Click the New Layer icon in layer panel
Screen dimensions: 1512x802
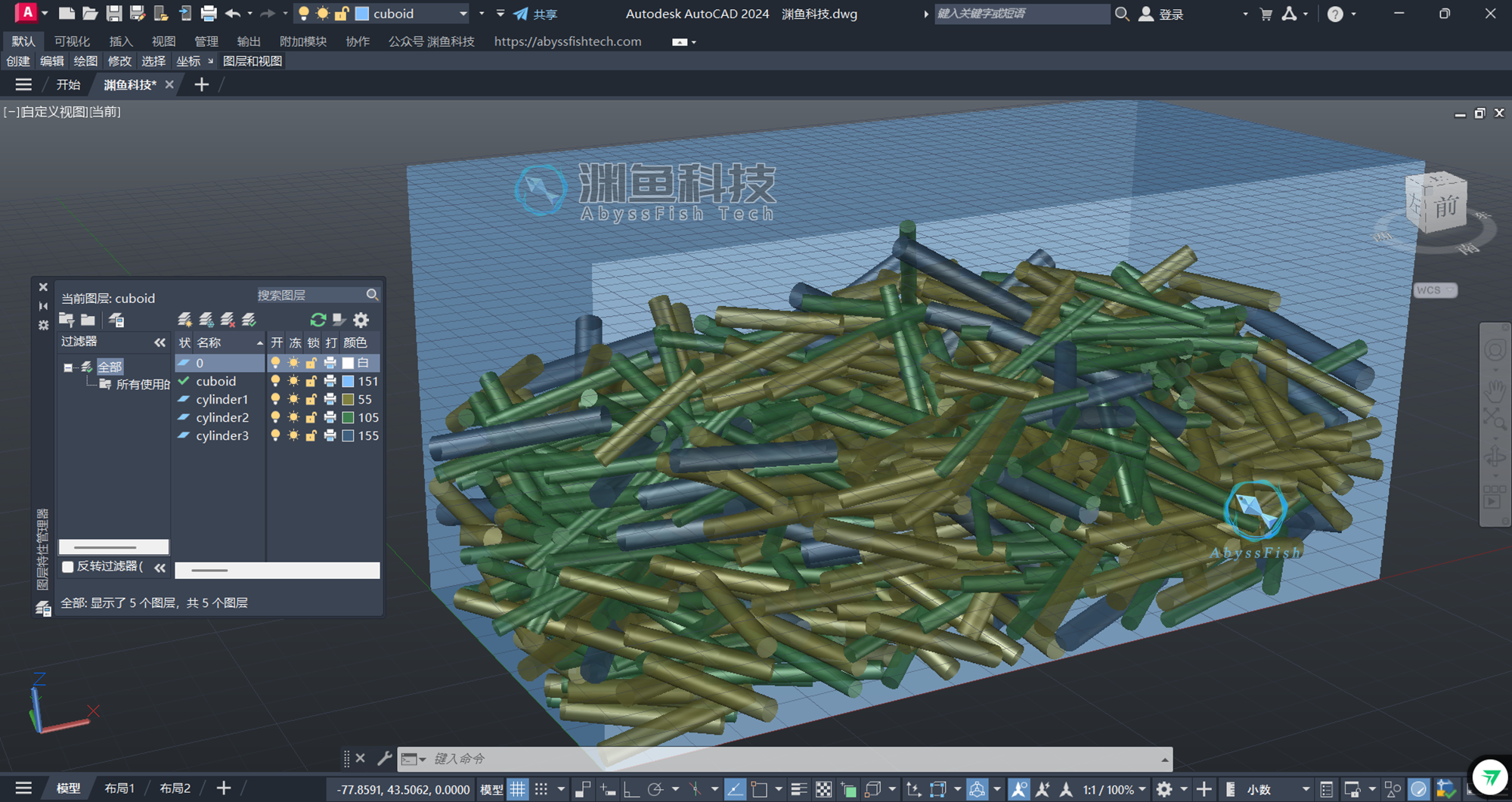coord(184,320)
